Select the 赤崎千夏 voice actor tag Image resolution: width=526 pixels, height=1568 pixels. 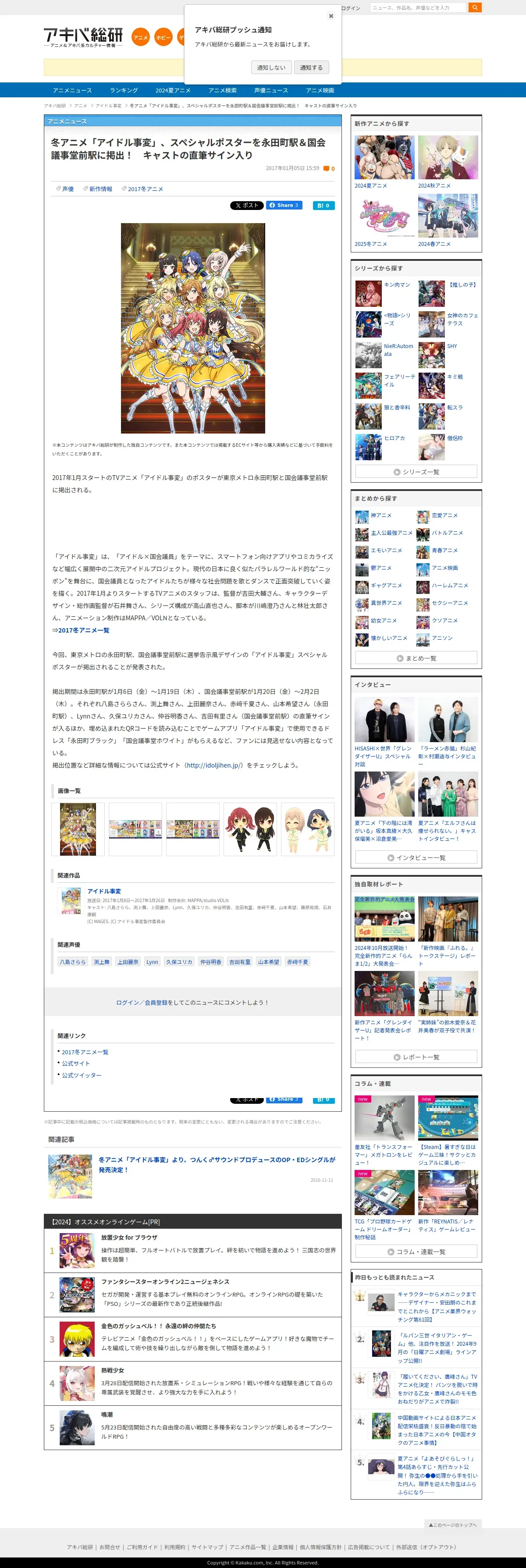pos(298,962)
